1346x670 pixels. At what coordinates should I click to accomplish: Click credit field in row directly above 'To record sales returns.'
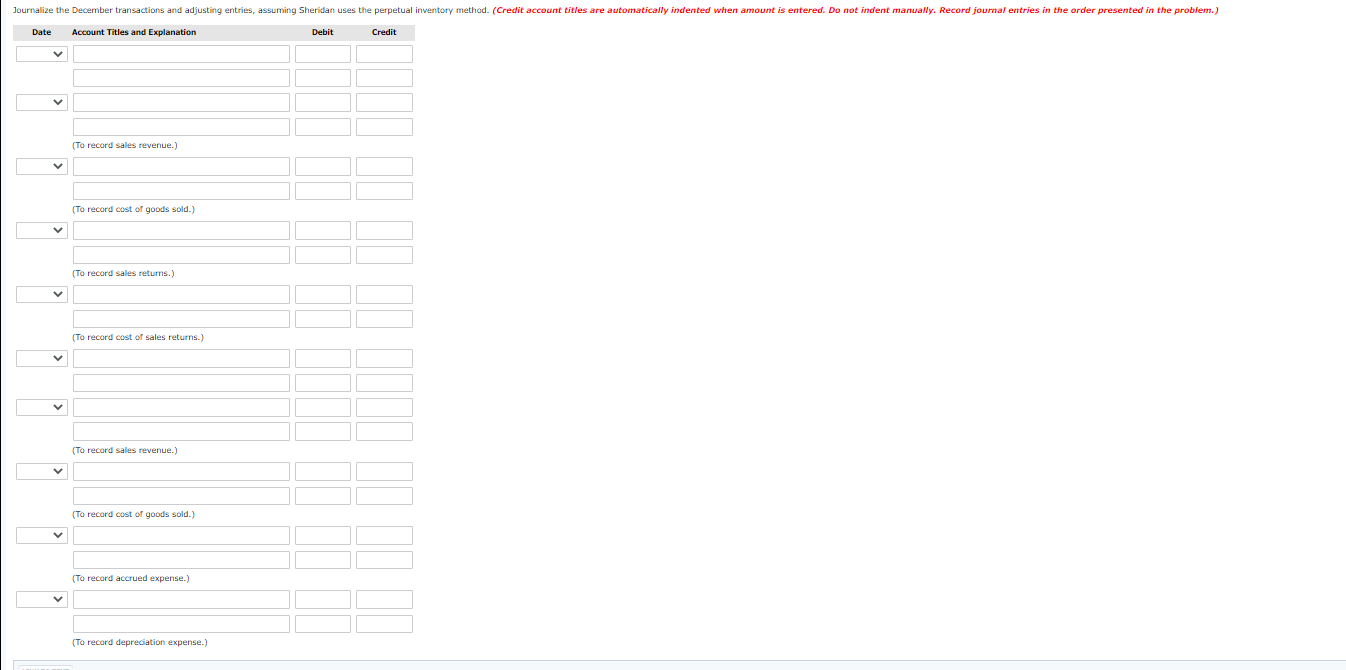click(385, 255)
